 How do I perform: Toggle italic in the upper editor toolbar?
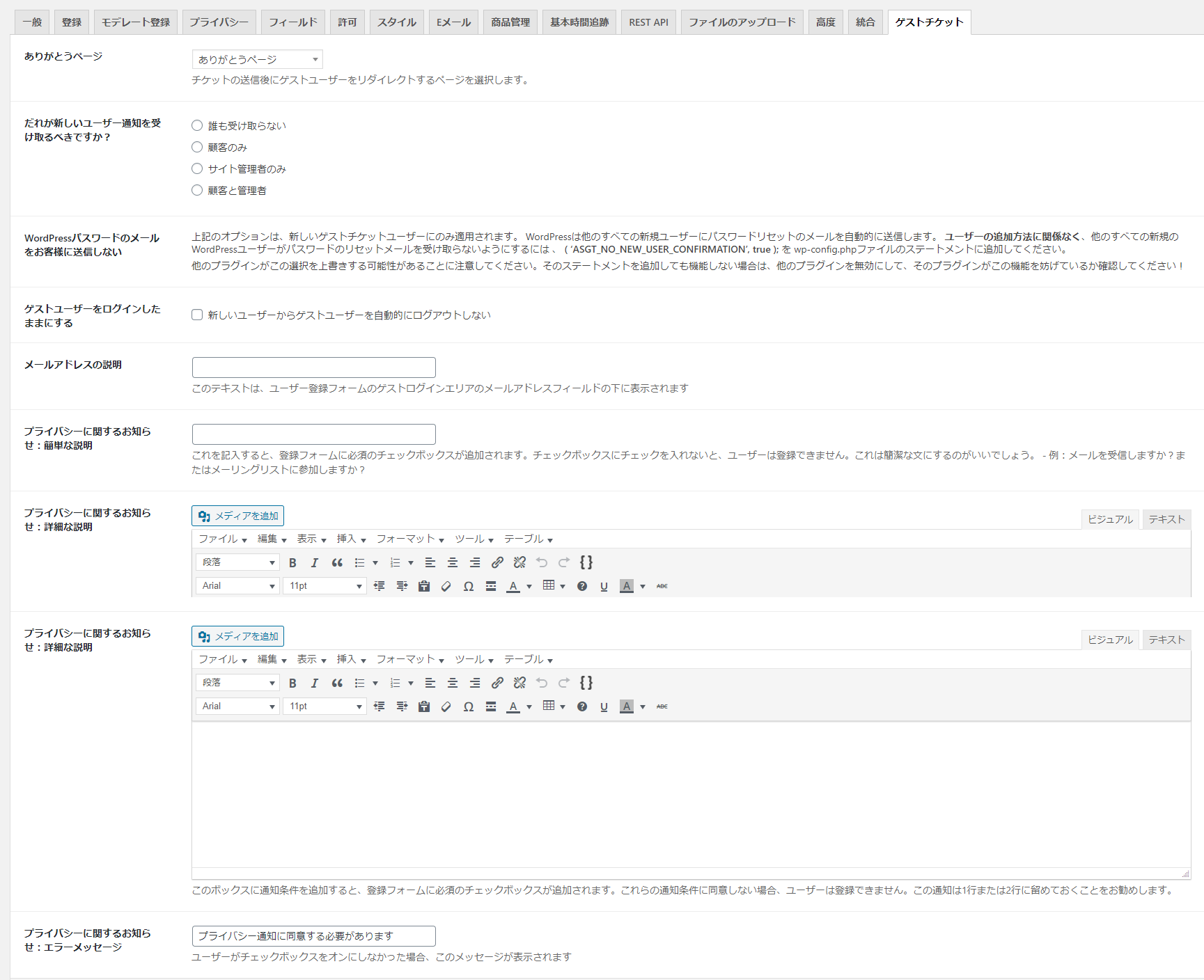pos(314,562)
